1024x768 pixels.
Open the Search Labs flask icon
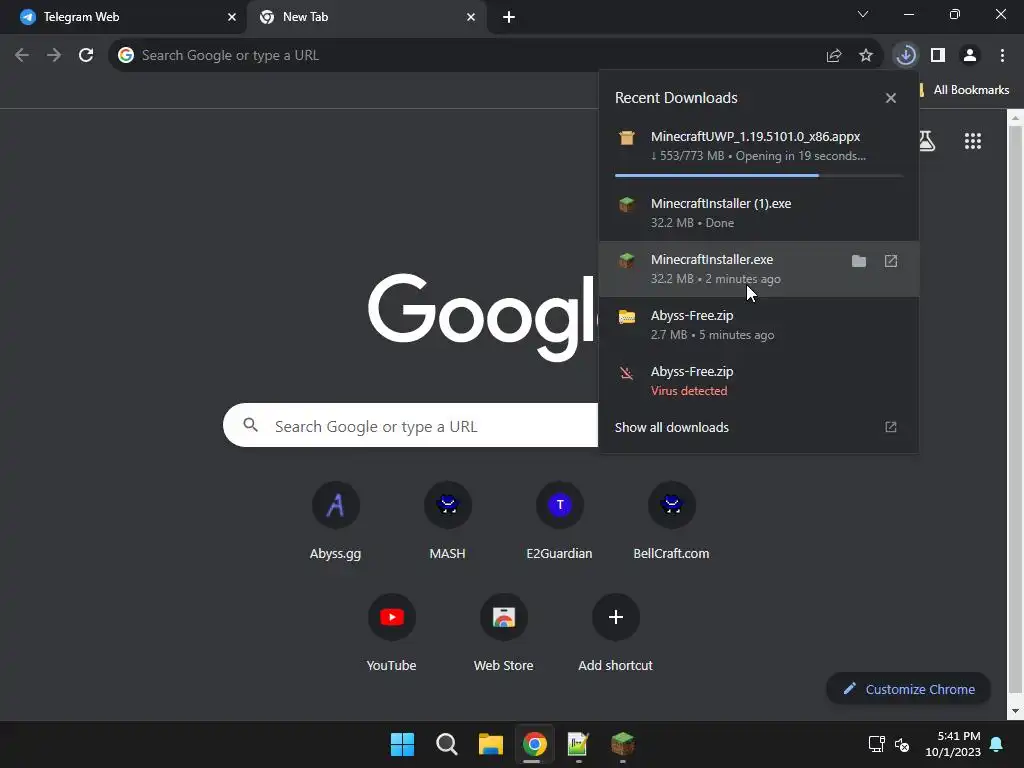click(x=927, y=141)
